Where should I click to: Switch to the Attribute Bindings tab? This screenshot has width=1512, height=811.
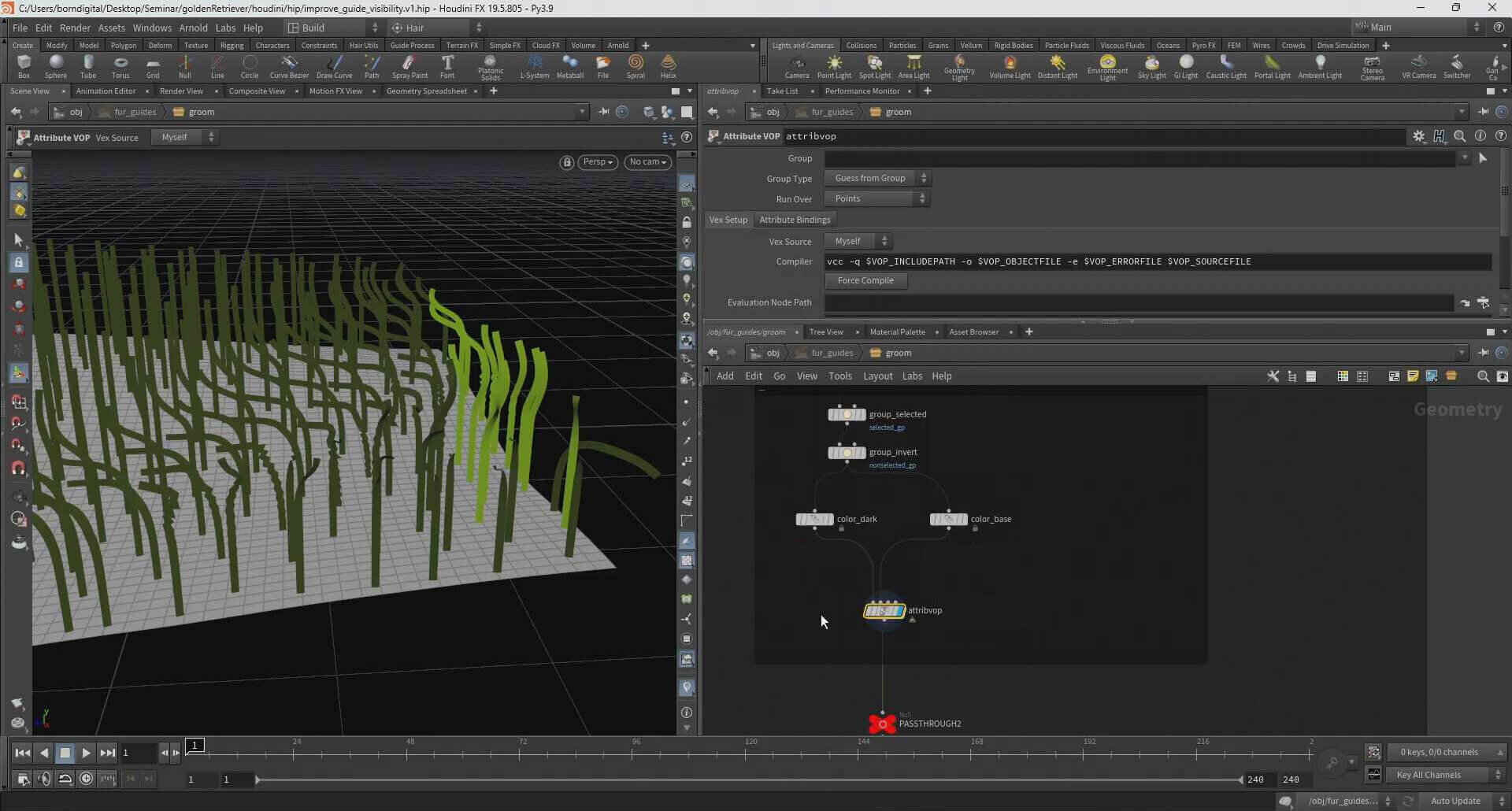[795, 220]
